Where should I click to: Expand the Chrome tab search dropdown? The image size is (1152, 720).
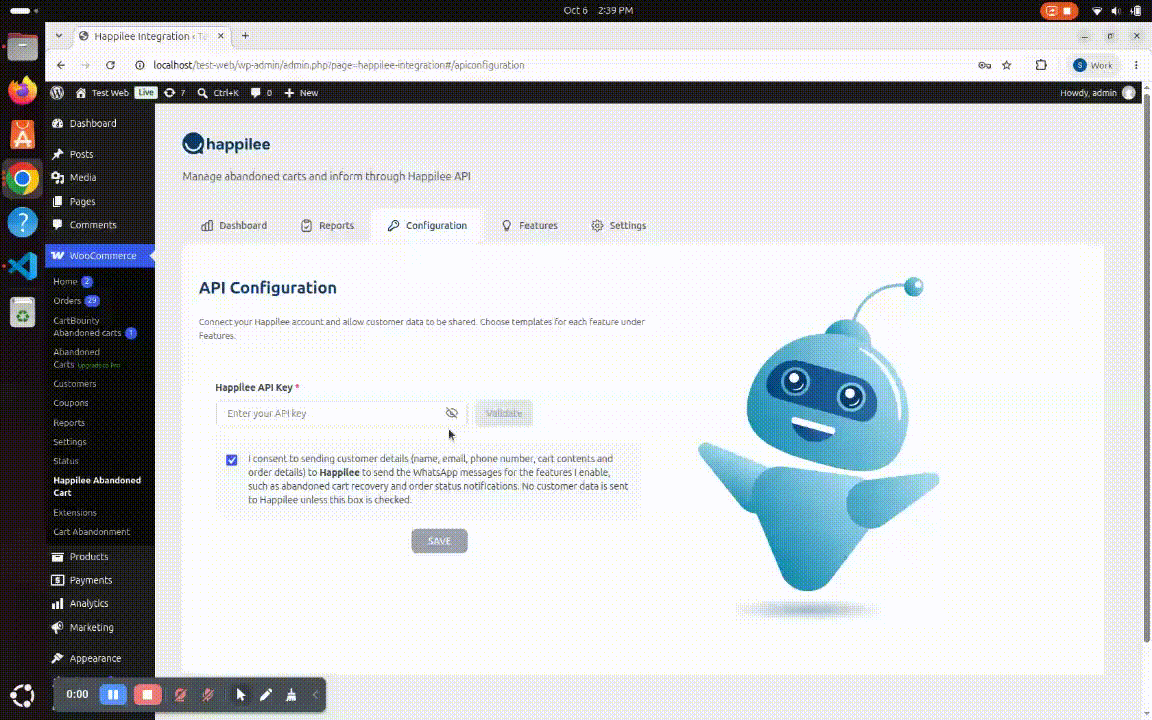point(59,36)
